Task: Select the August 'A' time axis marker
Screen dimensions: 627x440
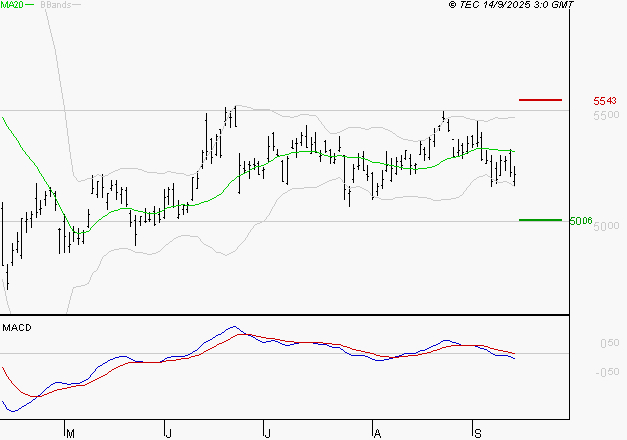Action: coord(376,433)
